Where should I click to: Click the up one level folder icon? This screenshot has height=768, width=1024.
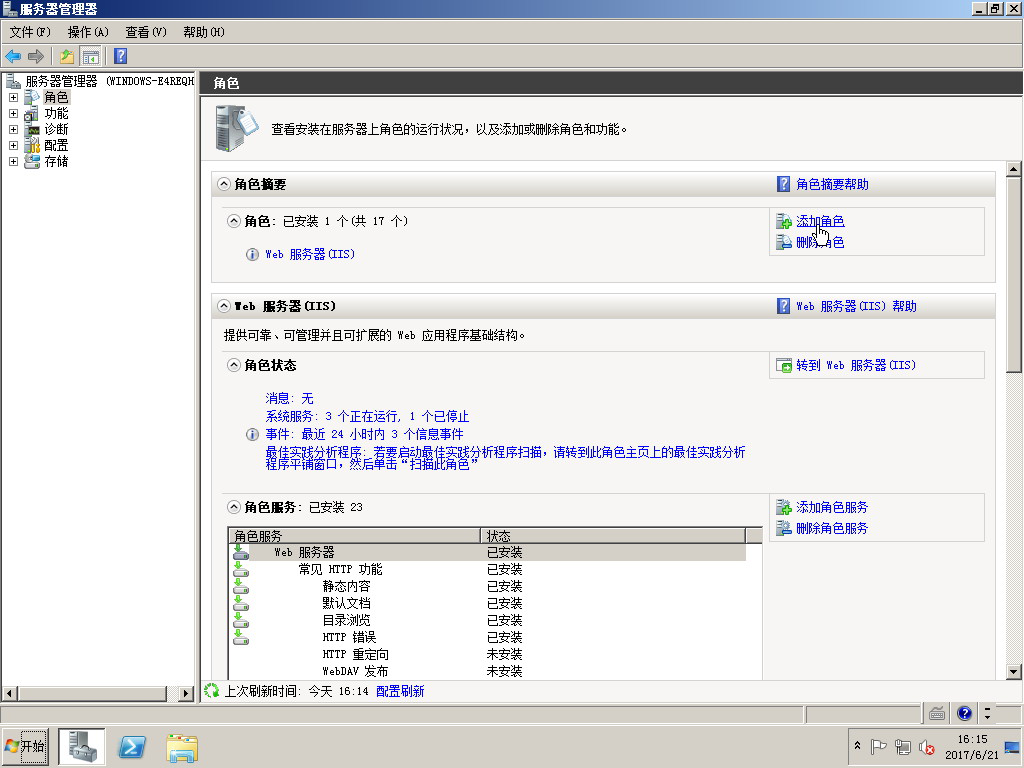[66, 57]
